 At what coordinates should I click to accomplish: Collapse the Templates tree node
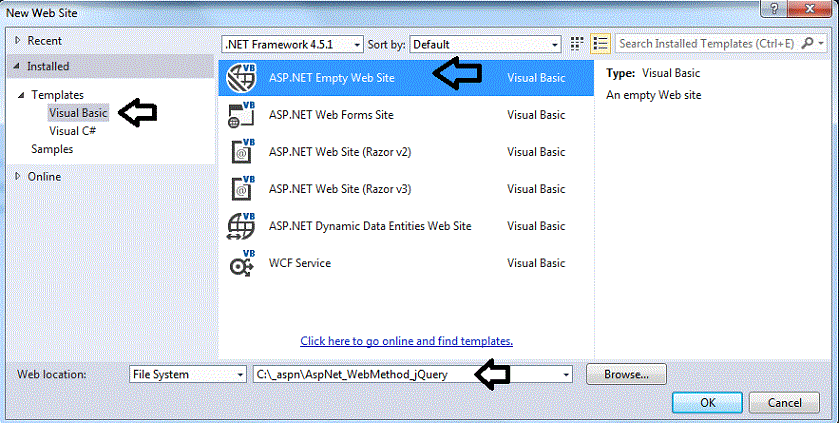tap(21, 95)
